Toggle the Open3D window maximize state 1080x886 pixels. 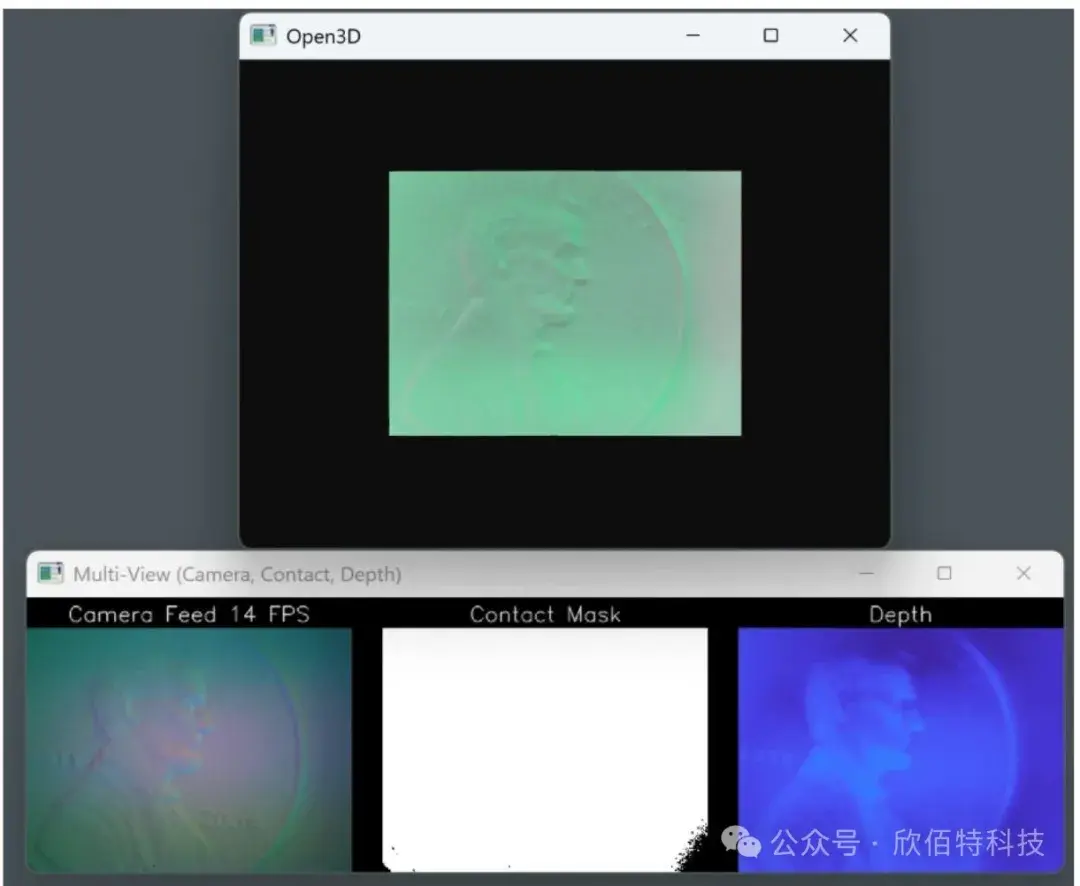pos(771,35)
